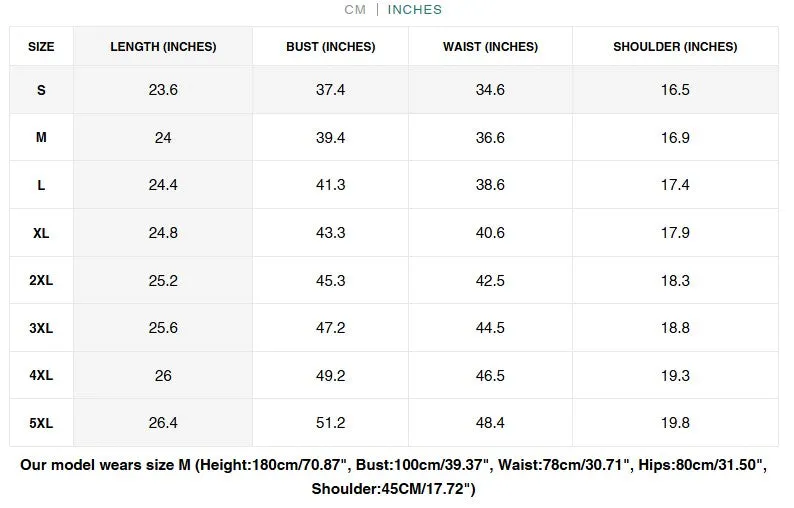Click the 37.4 bust value for S
This screenshot has width=794, height=508.
[x=331, y=90]
